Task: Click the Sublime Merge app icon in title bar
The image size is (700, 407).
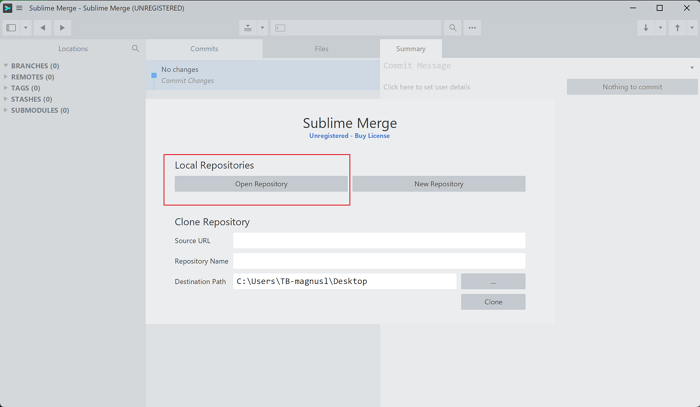Action: [x=8, y=8]
